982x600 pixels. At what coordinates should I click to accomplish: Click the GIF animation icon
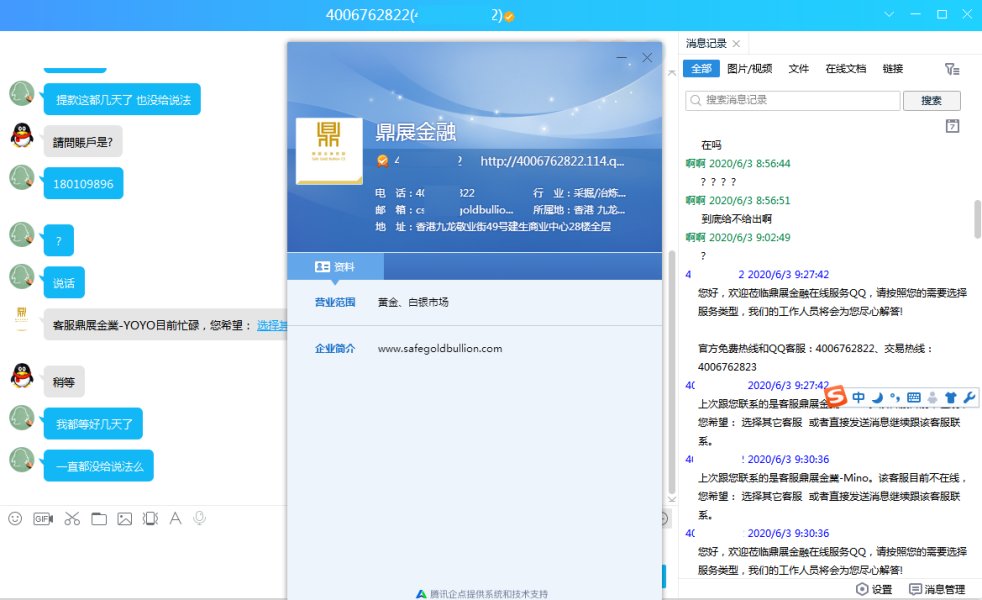click(x=43, y=518)
